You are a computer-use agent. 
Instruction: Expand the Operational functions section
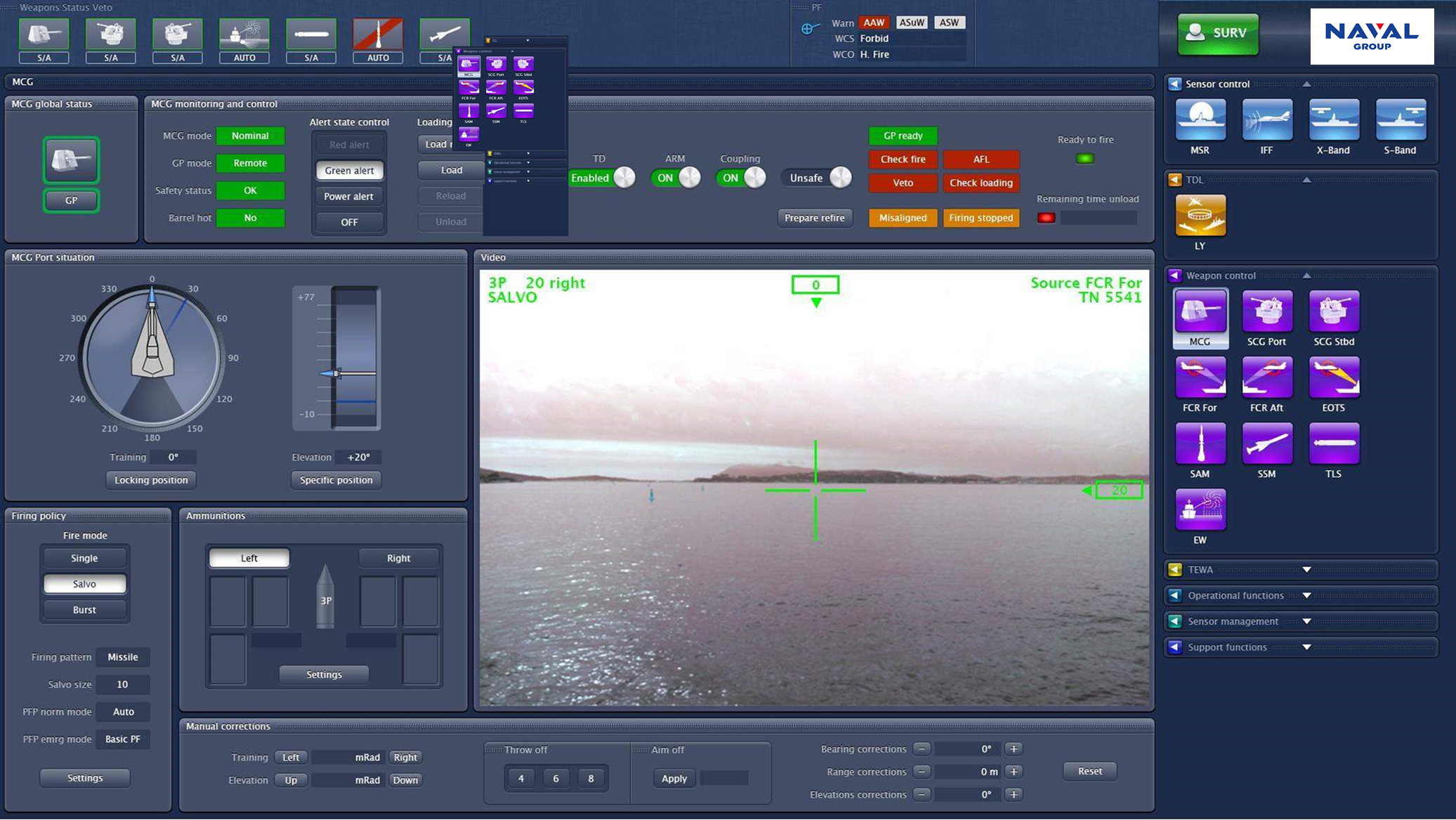[1306, 596]
